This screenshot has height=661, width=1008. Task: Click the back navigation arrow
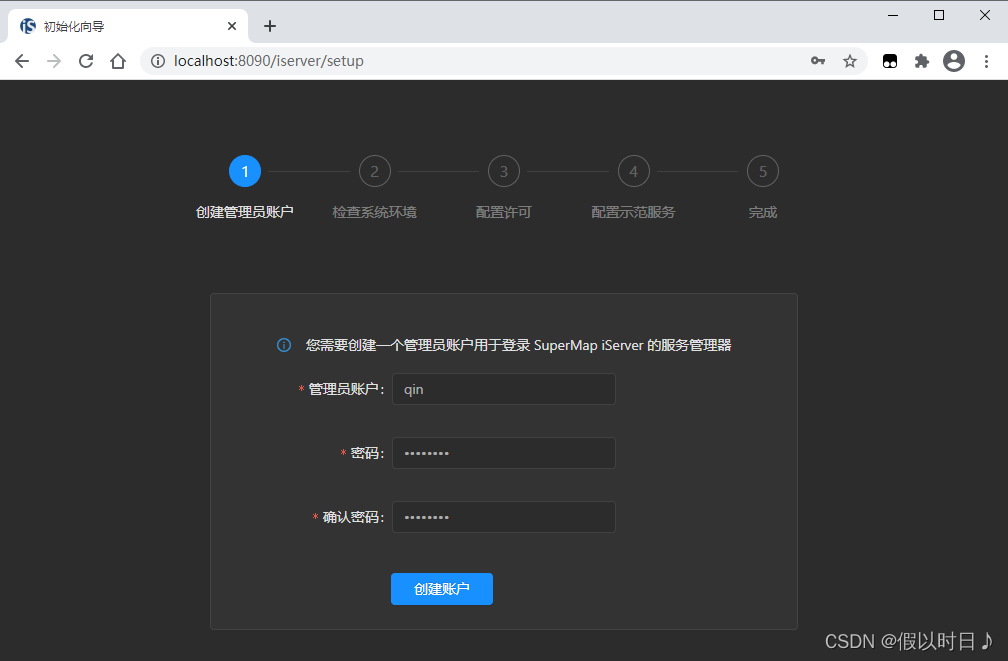click(x=22, y=61)
